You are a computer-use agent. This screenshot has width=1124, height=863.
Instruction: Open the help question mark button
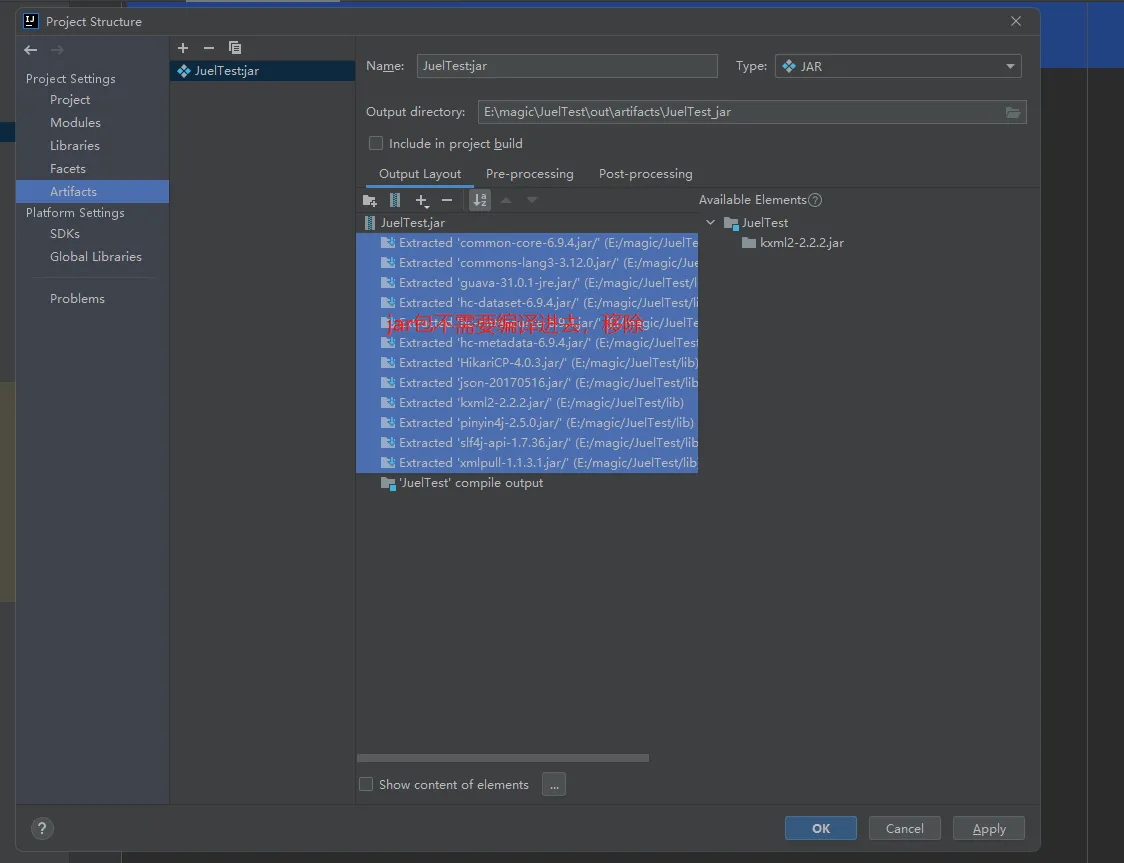click(x=42, y=828)
